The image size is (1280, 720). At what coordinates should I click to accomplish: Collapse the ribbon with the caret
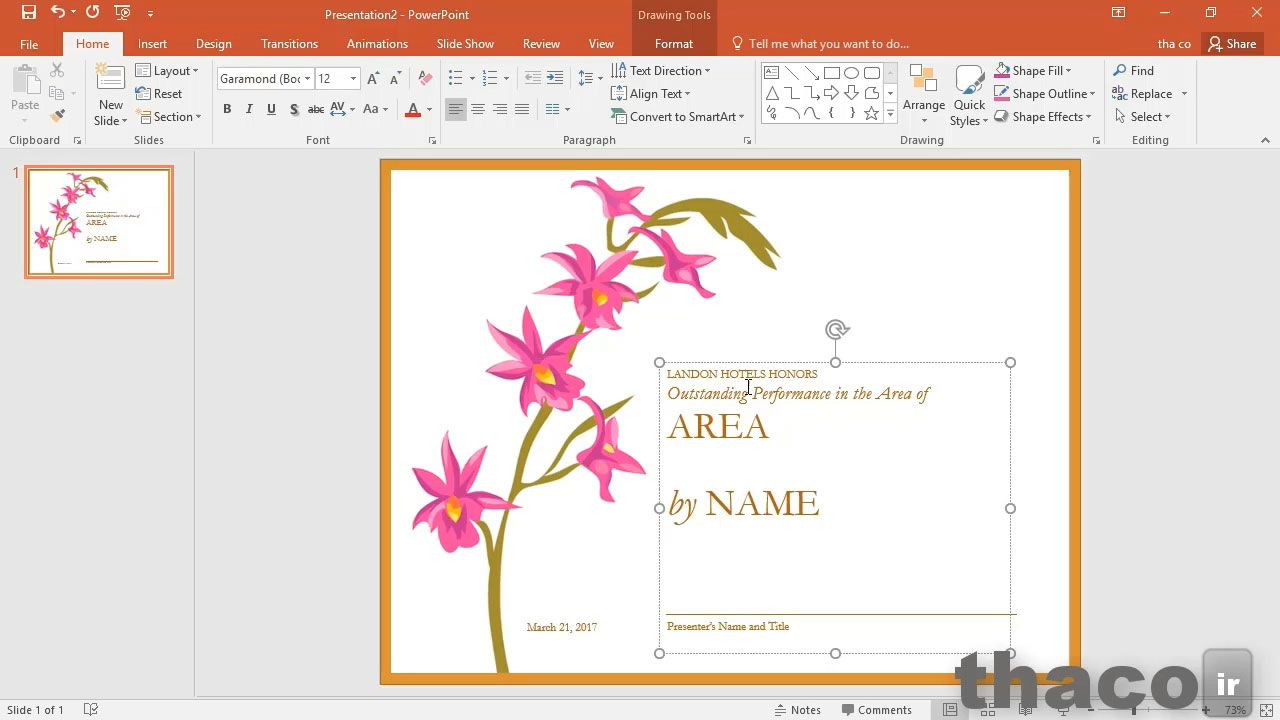[1265, 140]
